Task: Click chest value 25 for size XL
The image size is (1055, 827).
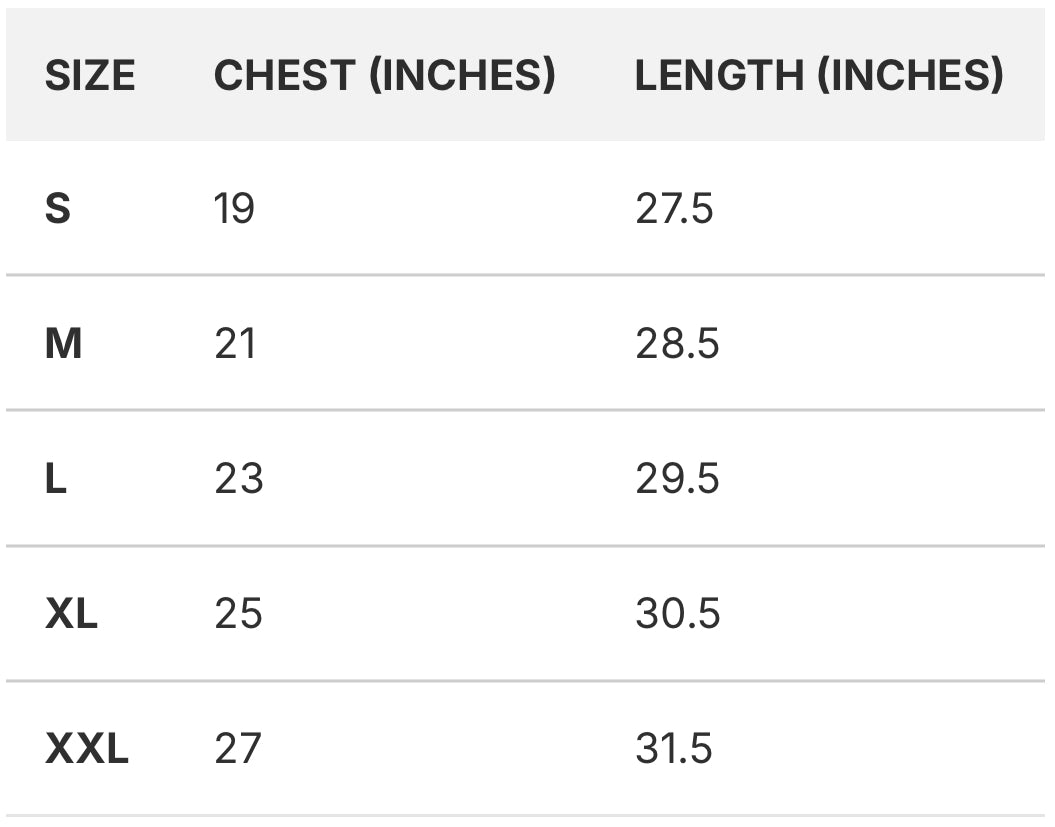Action: click(x=238, y=613)
